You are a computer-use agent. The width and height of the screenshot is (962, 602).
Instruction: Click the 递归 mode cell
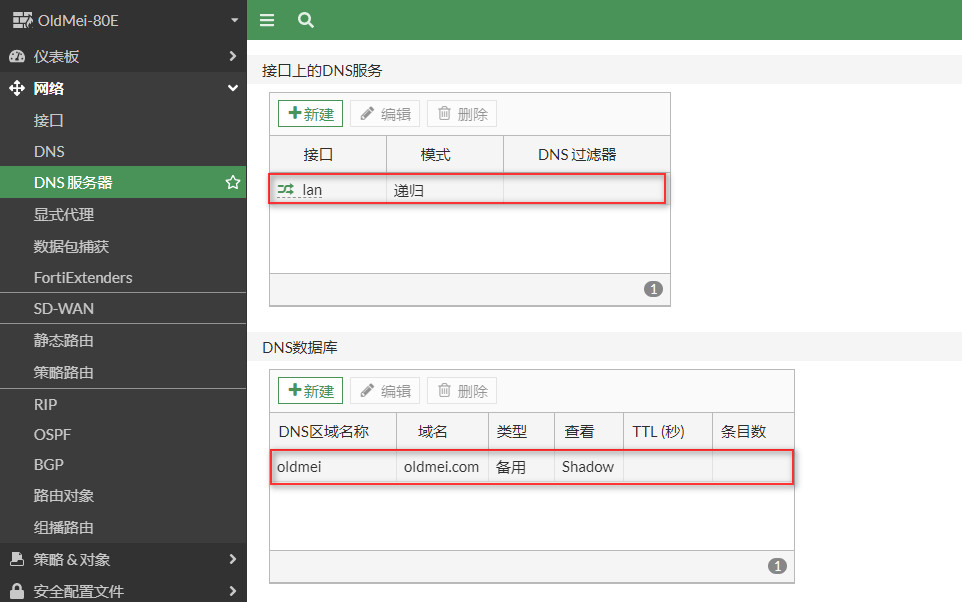pyautogui.click(x=445, y=190)
